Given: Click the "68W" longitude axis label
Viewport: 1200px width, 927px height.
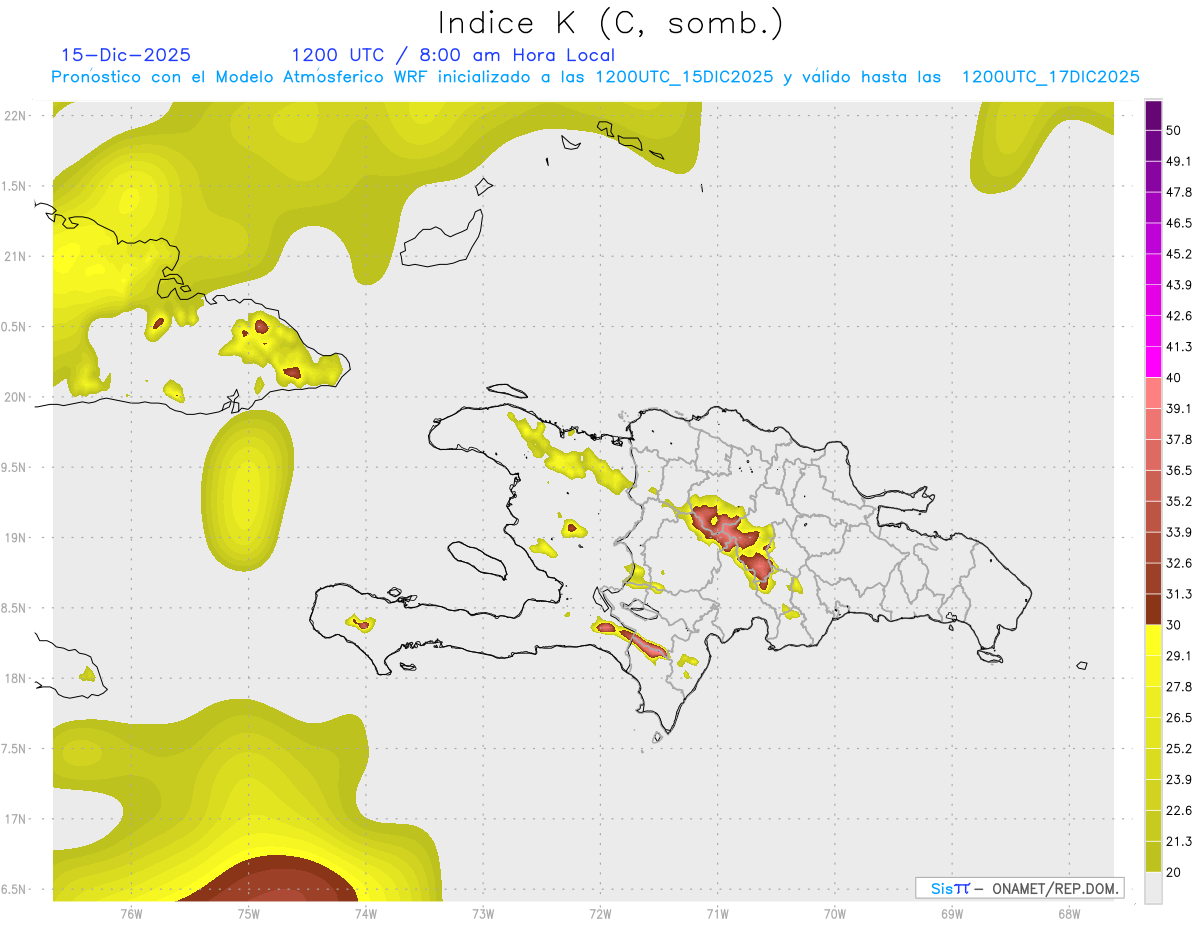Looking at the screenshot, I should point(1068,913).
